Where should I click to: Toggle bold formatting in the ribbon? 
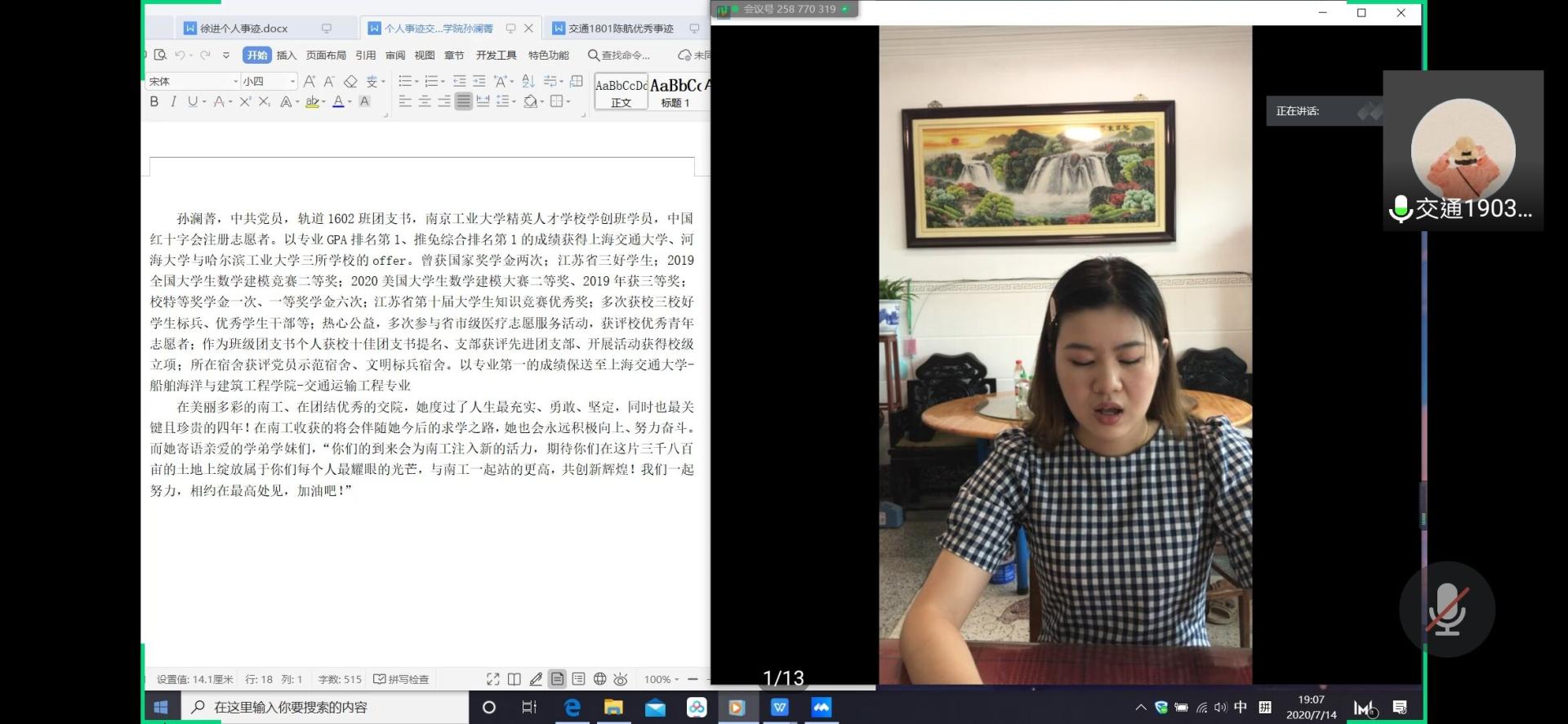[154, 102]
